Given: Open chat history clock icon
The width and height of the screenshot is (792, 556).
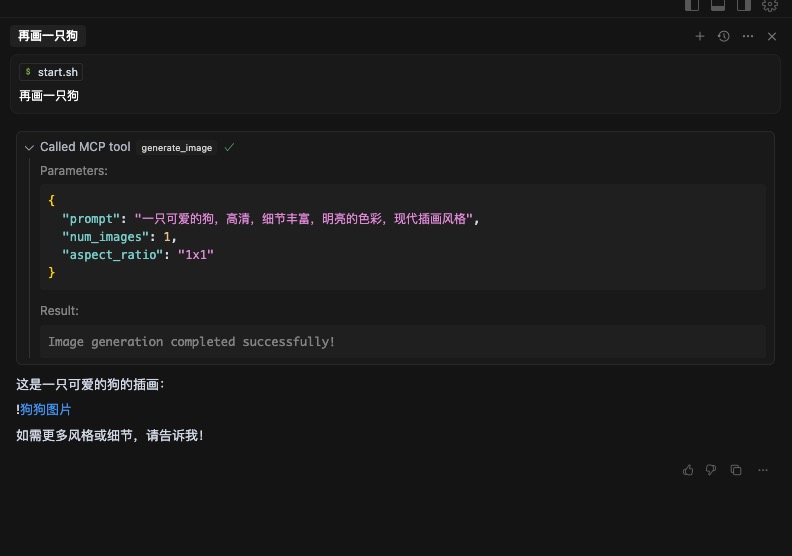Looking at the screenshot, I should [x=724, y=36].
